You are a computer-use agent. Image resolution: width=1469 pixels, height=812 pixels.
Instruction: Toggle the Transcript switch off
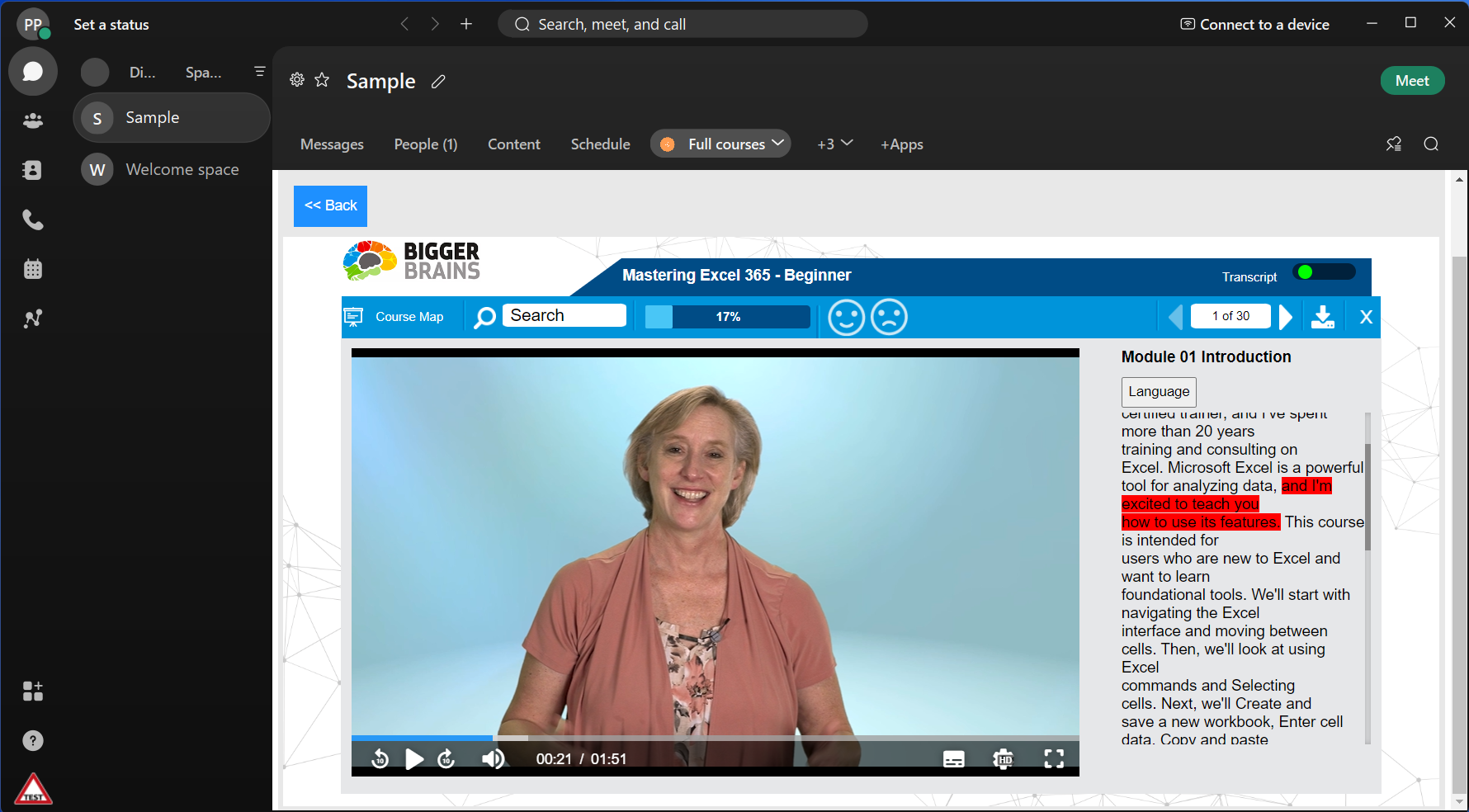click(x=1325, y=272)
